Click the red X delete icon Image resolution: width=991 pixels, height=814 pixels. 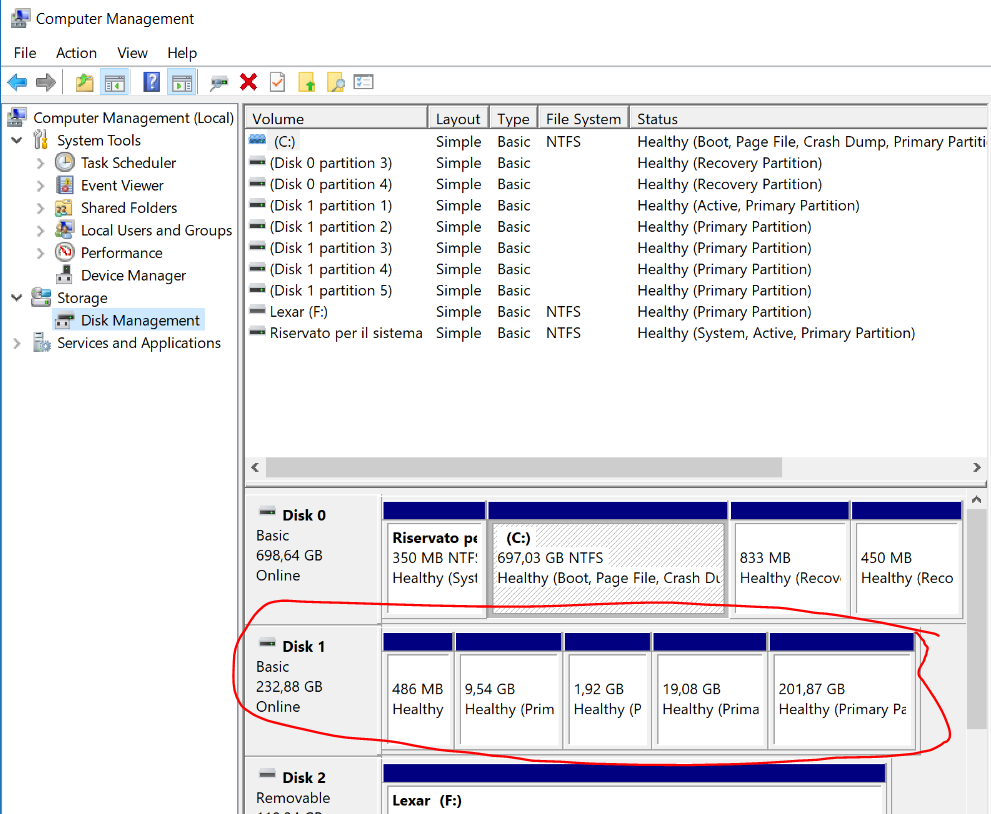(x=248, y=82)
